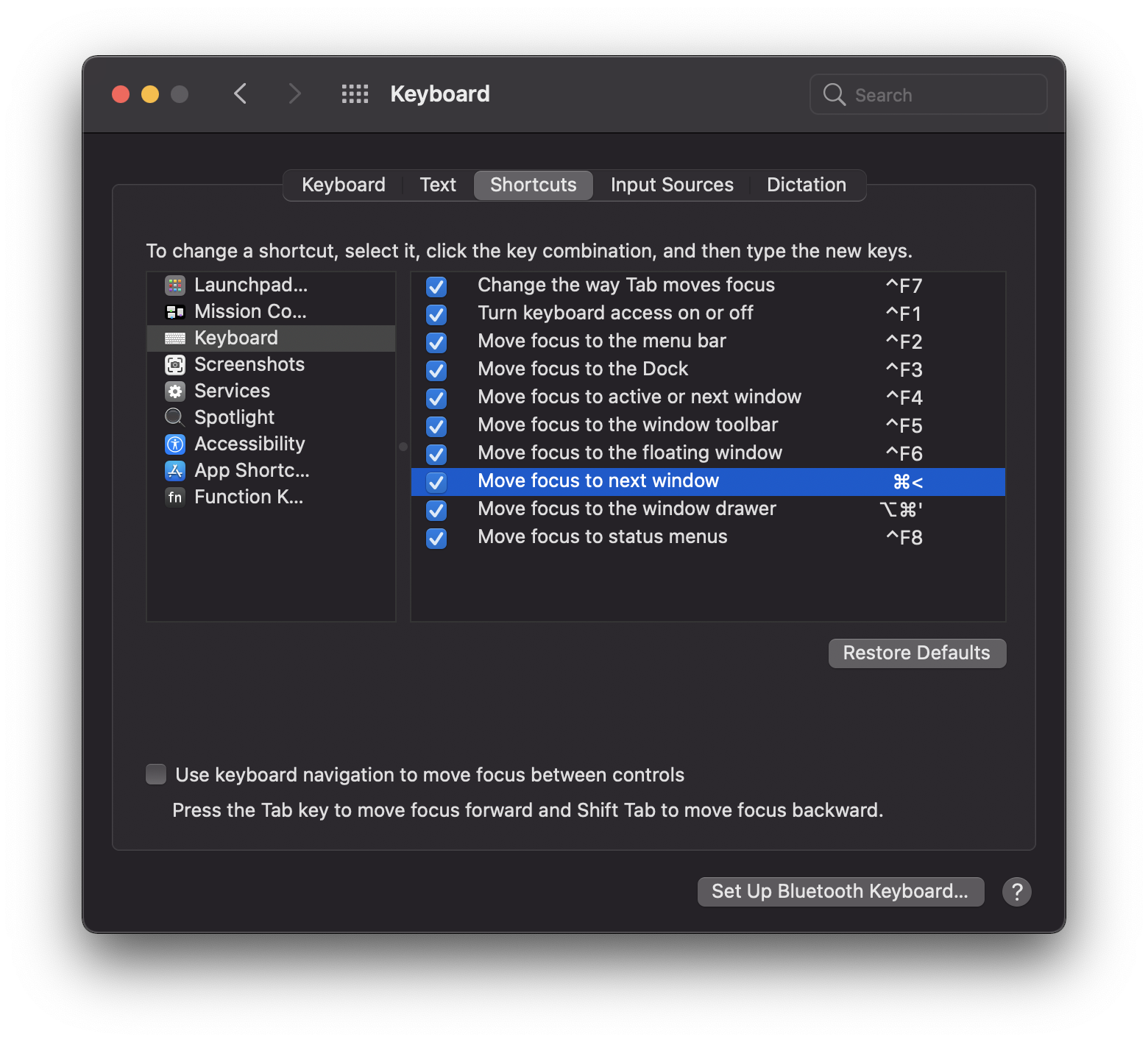Image resolution: width=1148 pixels, height=1042 pixels.
Task: Show all preferences via the grid icon
Action: (x=355, y=94)
